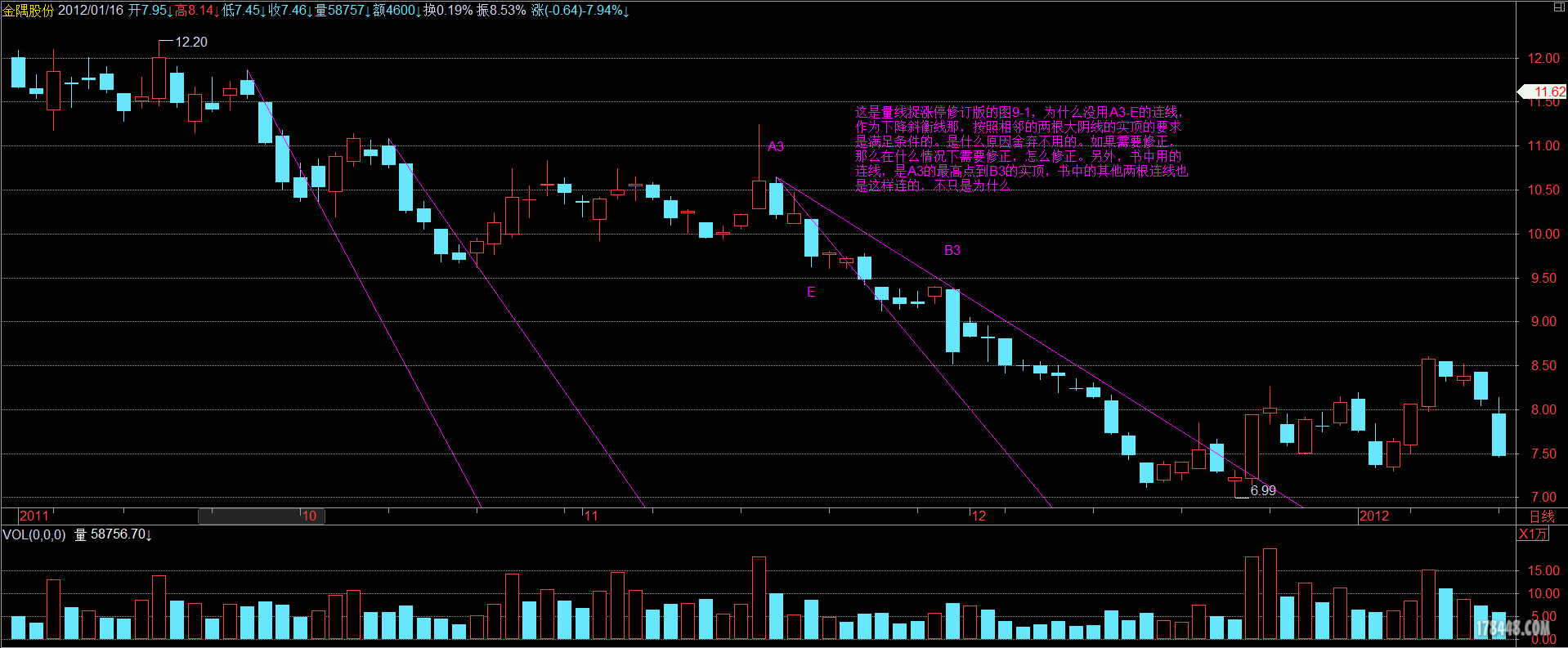The image size is (1568, 648).
Task: Click the 8.50 price axis label
Action: [x=1544, y=365]
